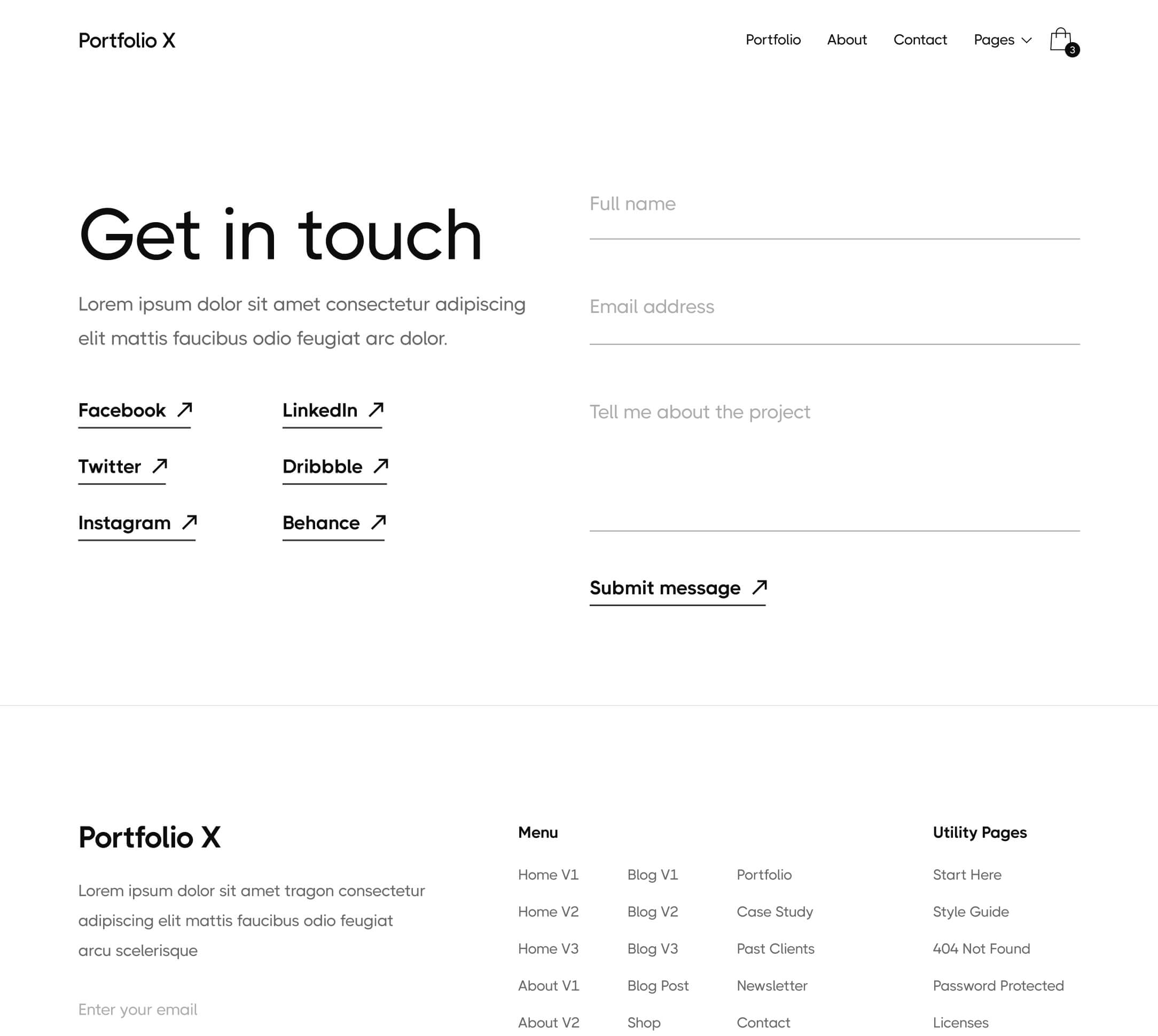This screenshot has height=1036, width=1158.
Task: Click the arrow icon next to LinkedIn
Action: 375,410
